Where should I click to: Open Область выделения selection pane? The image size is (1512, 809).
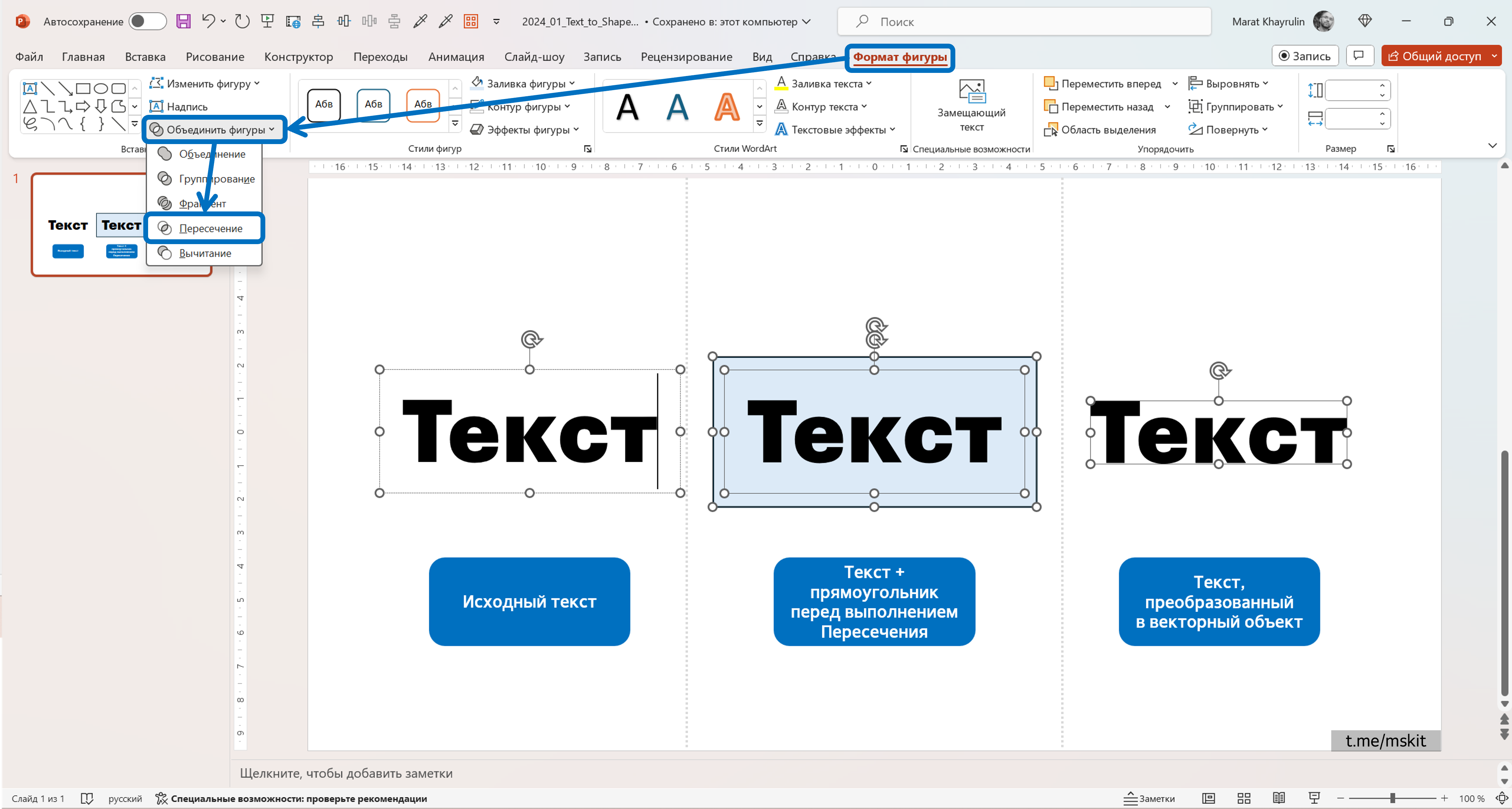point(1099,130)
